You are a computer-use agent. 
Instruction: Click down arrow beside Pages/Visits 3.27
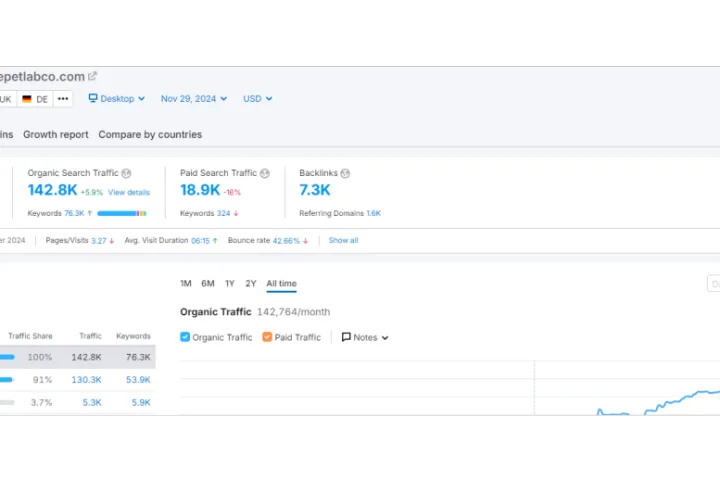112,241
